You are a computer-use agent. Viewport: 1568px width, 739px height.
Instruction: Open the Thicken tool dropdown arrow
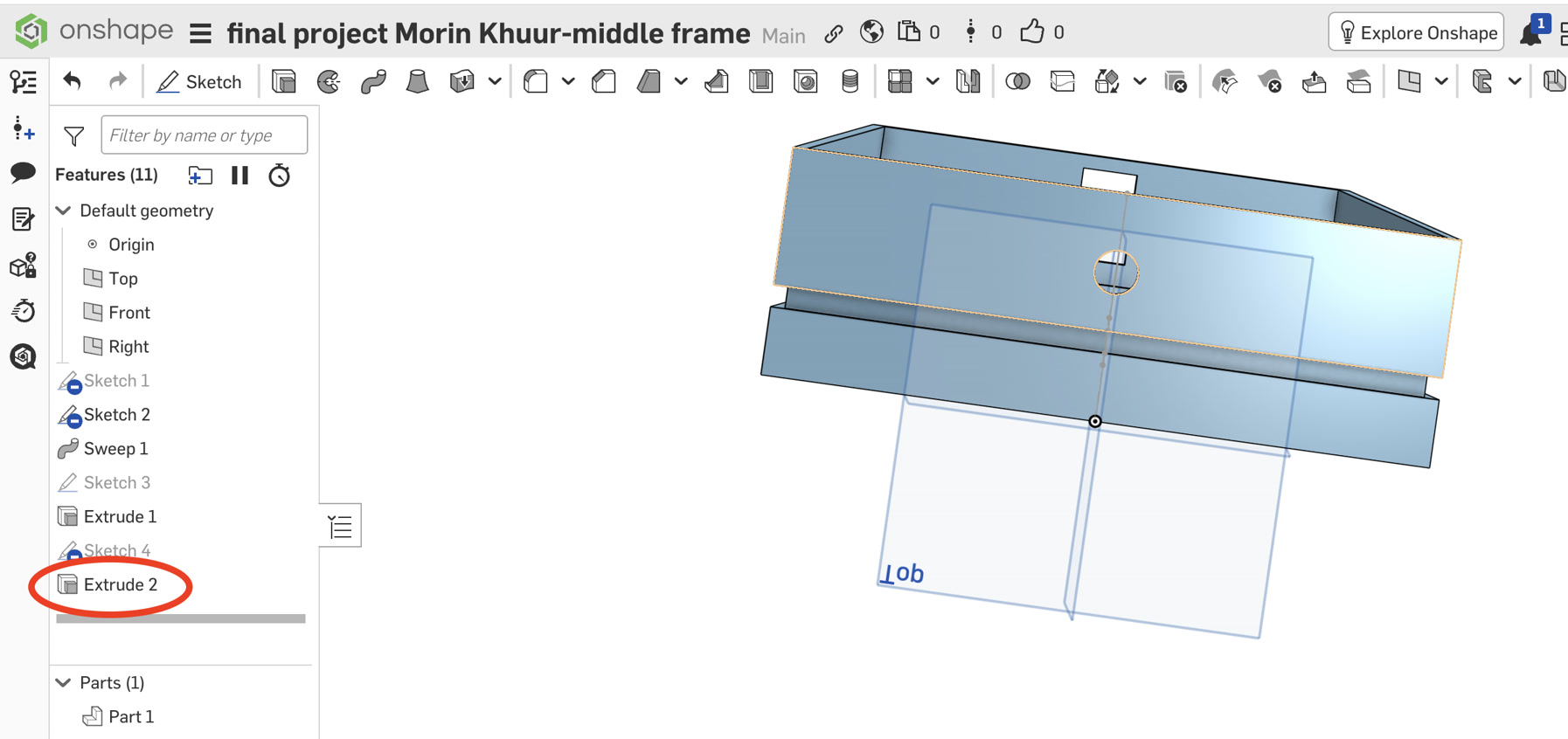click(495, 82)
